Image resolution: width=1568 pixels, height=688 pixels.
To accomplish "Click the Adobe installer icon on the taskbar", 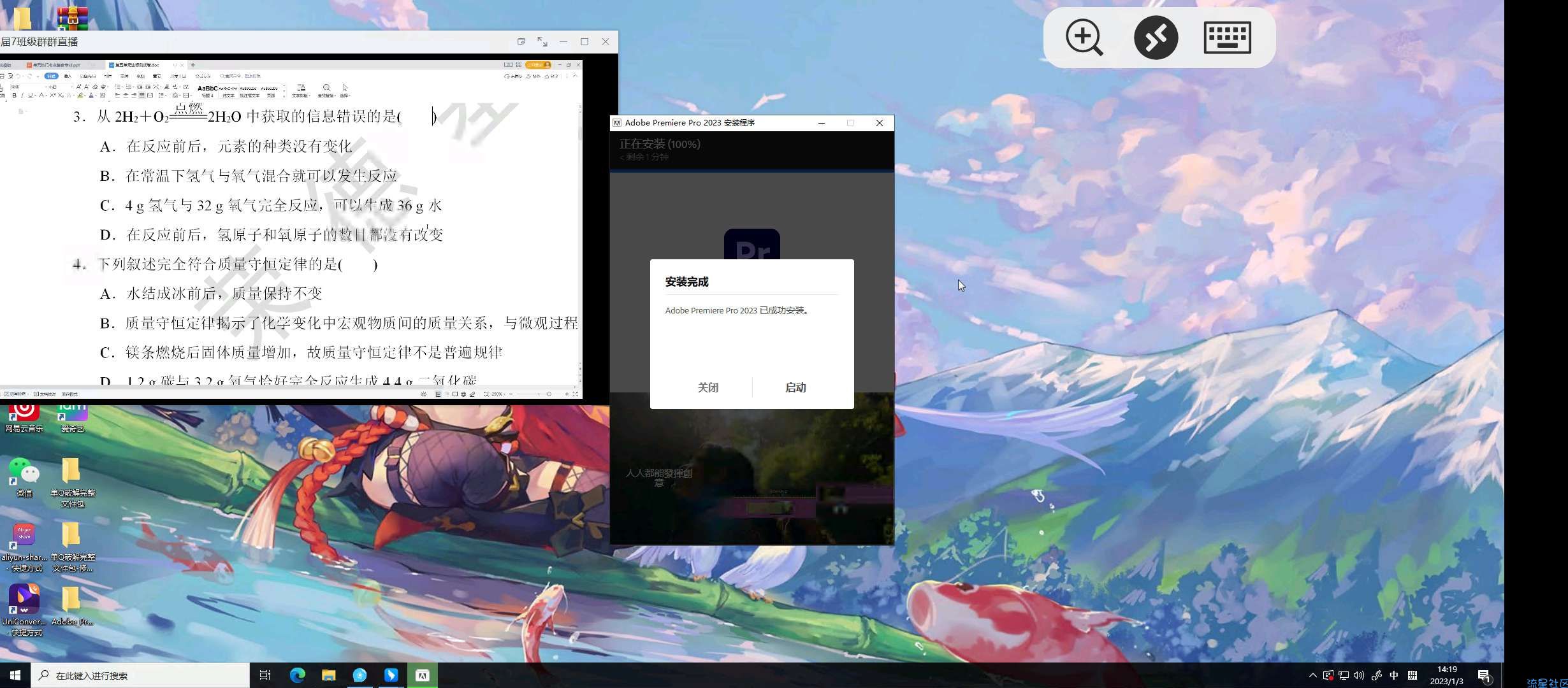I will pyautogui.click(x=422, y=675).
